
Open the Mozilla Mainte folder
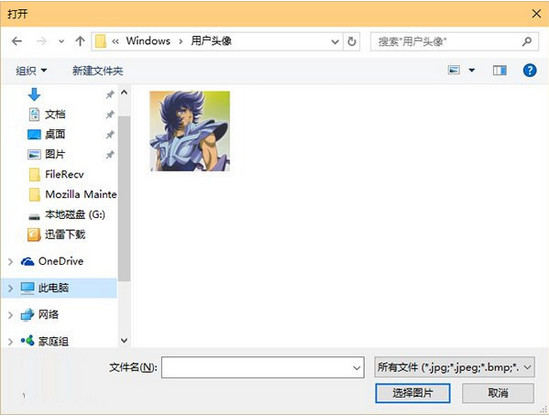[x=81, y=194]
